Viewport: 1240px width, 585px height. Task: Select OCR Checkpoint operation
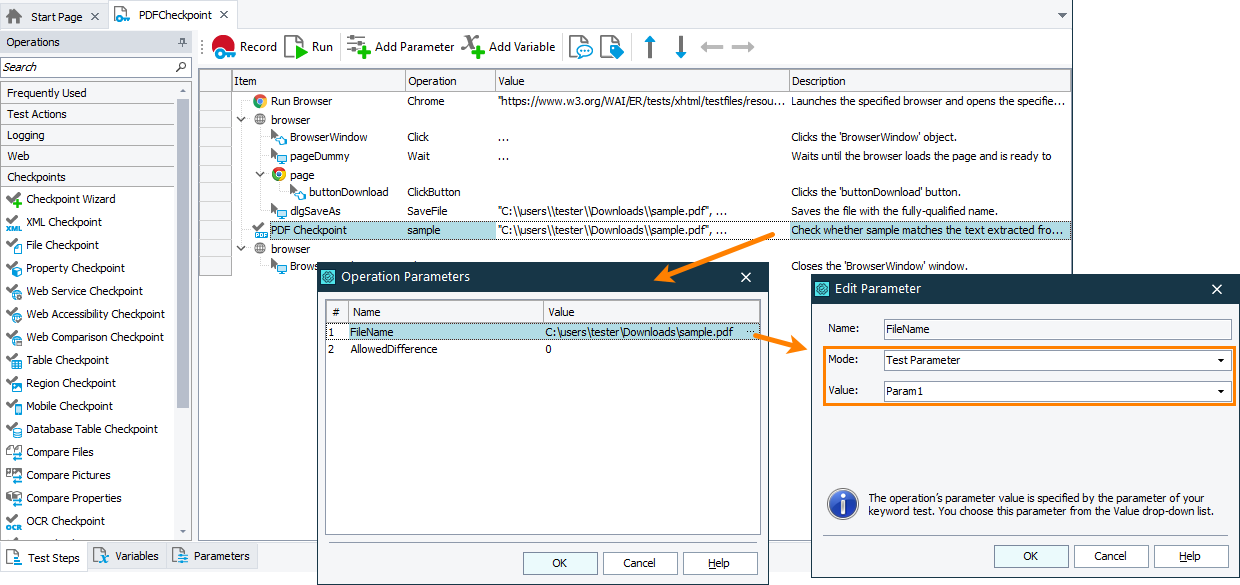[x=65, y=521]
